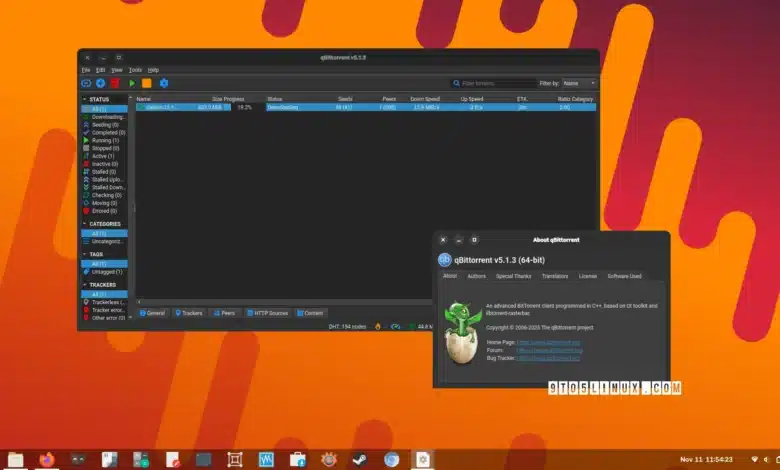Screen dimensions: 780x470
Task: Select Uncategorized under Categories
Action: tap(104, 241)
